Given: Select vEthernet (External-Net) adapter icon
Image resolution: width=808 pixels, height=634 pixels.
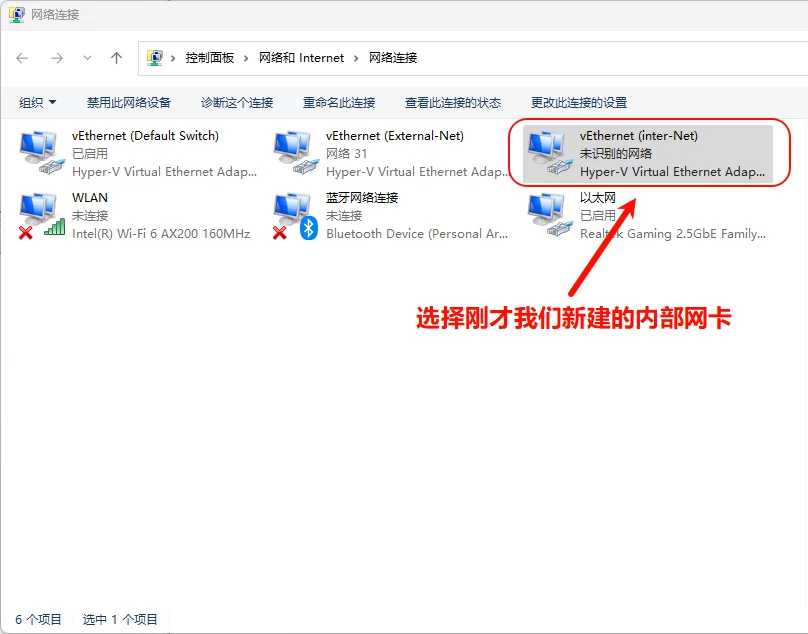Looking at the screenshot, I should [x=296, y=153].
